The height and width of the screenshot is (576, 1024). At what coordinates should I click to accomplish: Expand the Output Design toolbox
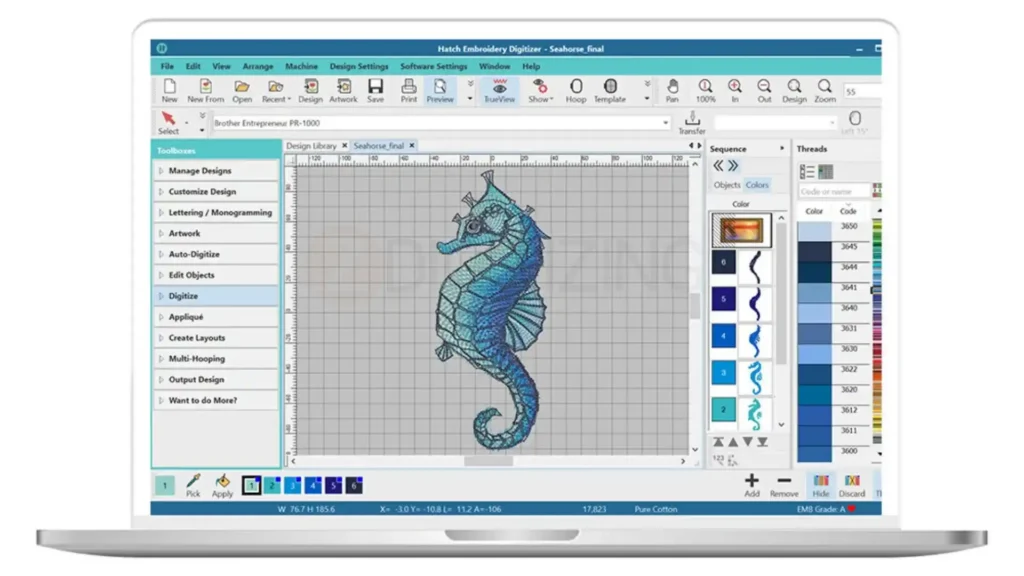(216, 379)
